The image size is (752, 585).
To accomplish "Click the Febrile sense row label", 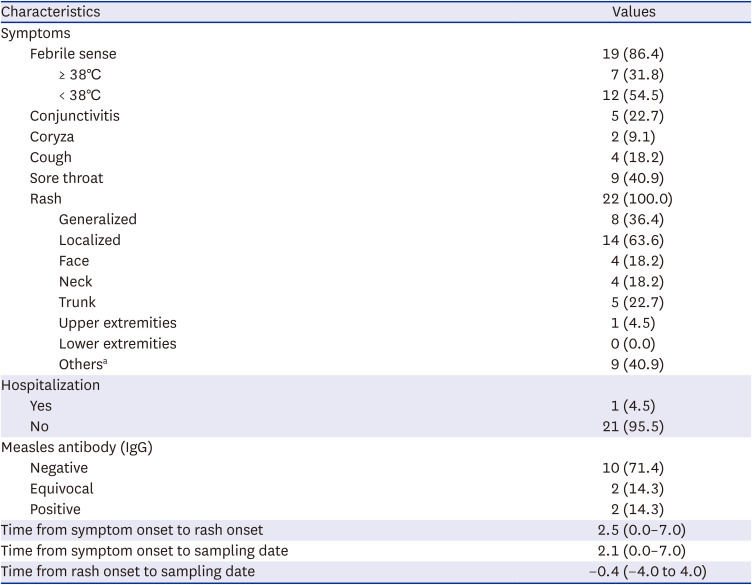I will (80, 54).
